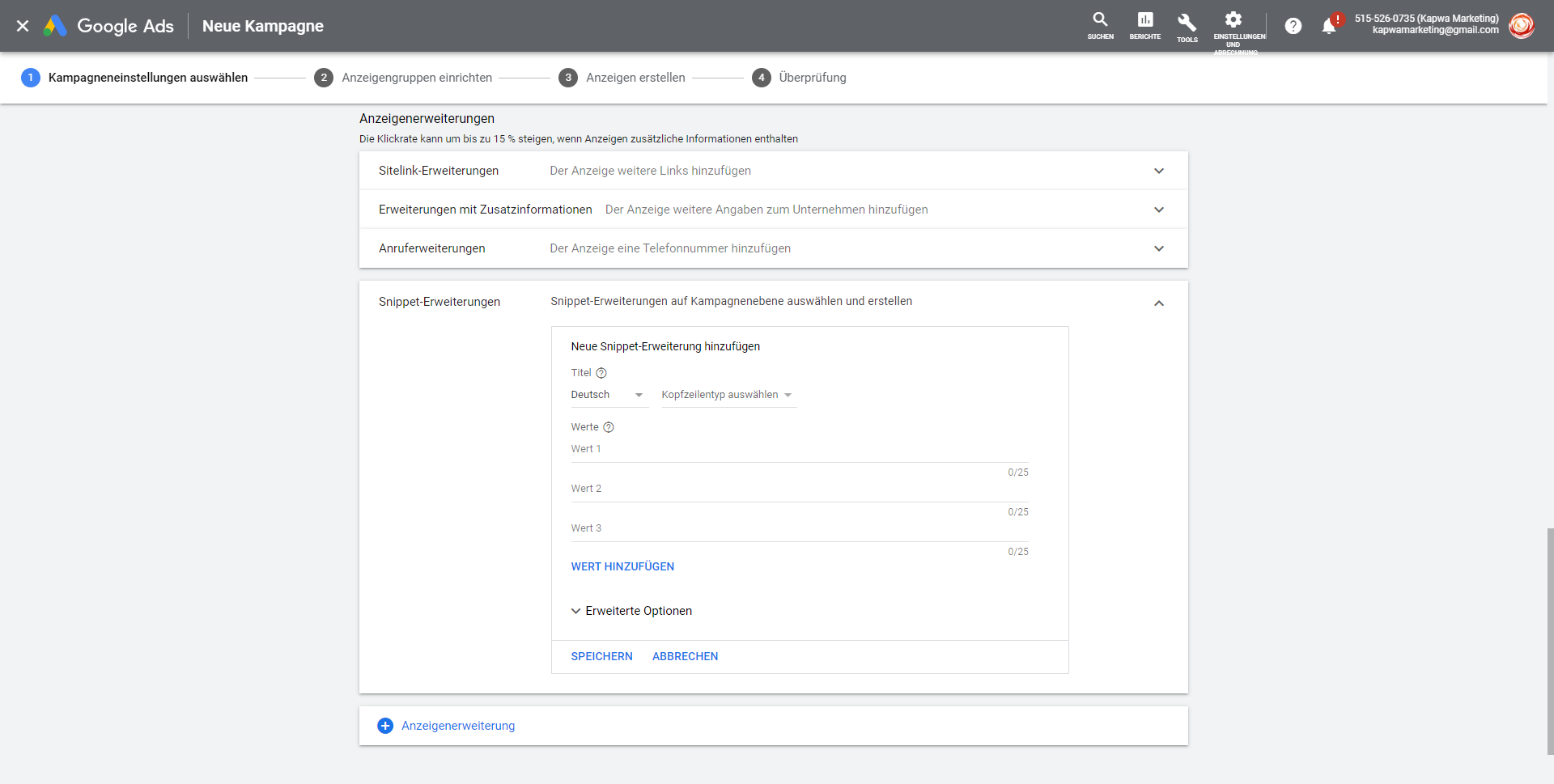This screenshot has height=784, width=1554.
Task: Click the Snippet-Erweiterungen label
Action: click(439, 302)
